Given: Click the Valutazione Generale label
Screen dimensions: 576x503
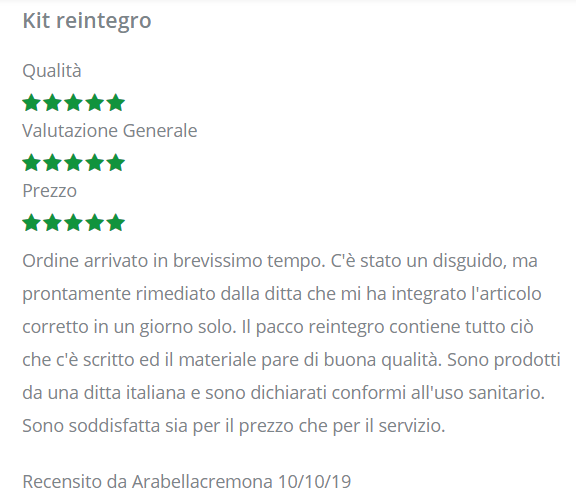Looking at the screenshot, I should [110, 131].
